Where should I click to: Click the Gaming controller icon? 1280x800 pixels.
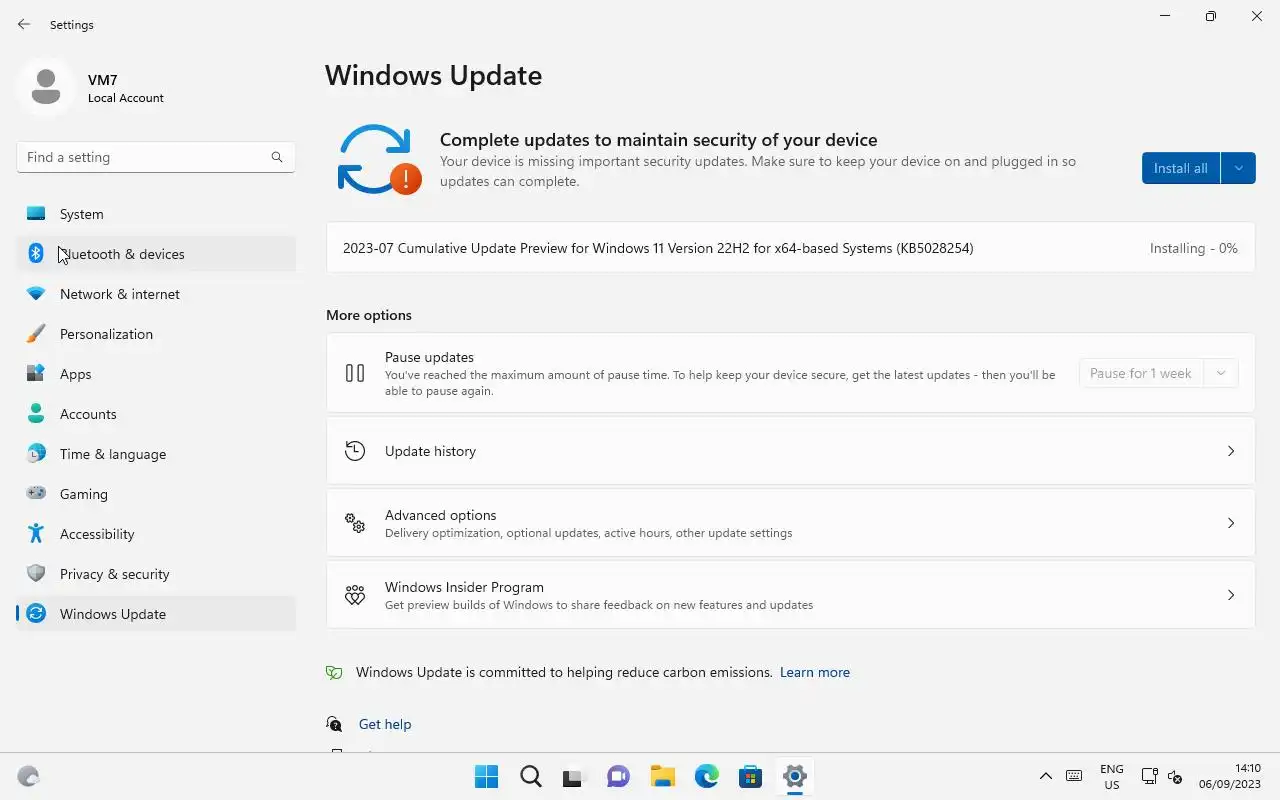pyautogui.click(x=36, y=493)
